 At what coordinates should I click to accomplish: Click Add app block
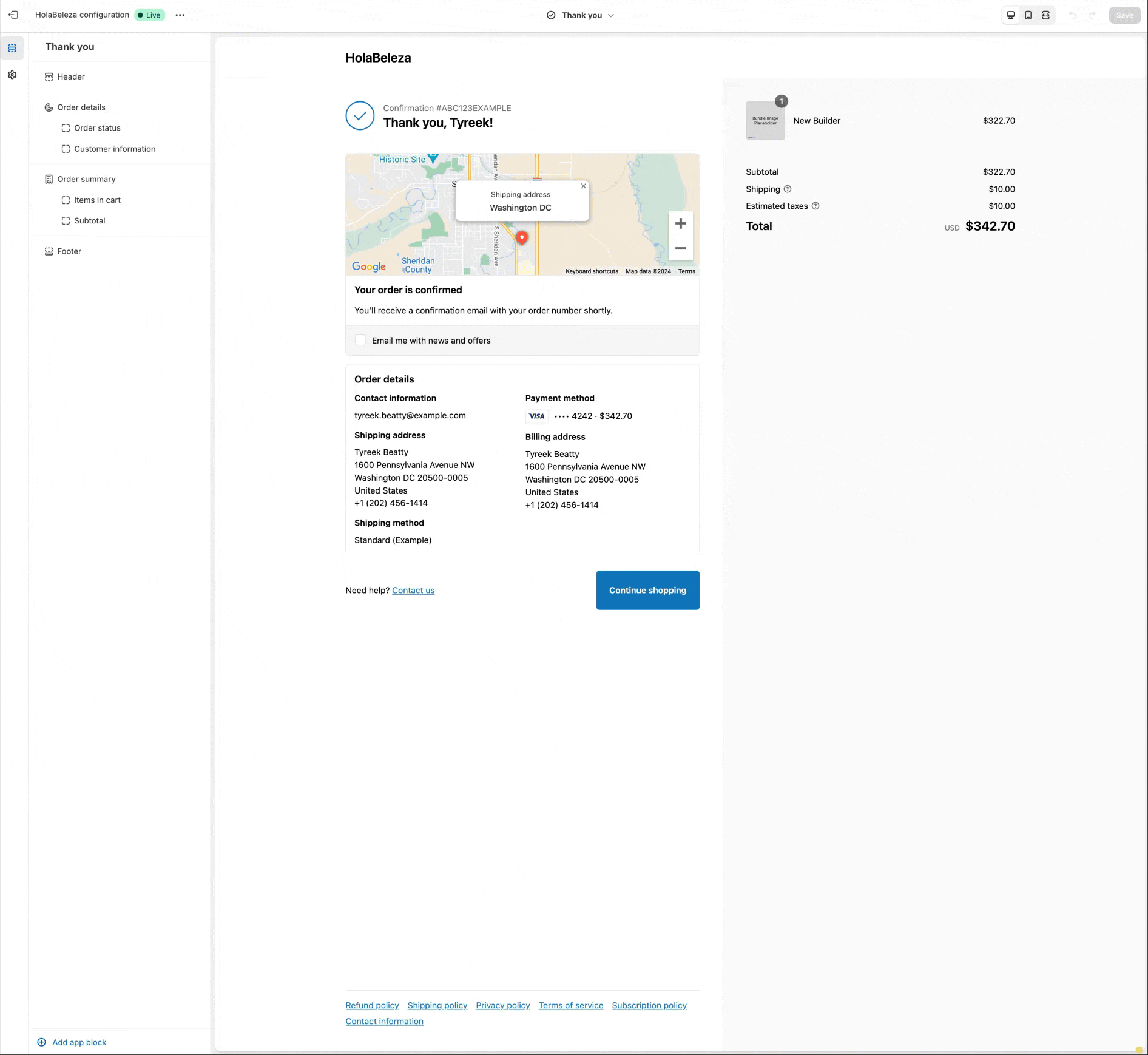pyautogui.click(x=79, y=1042)
